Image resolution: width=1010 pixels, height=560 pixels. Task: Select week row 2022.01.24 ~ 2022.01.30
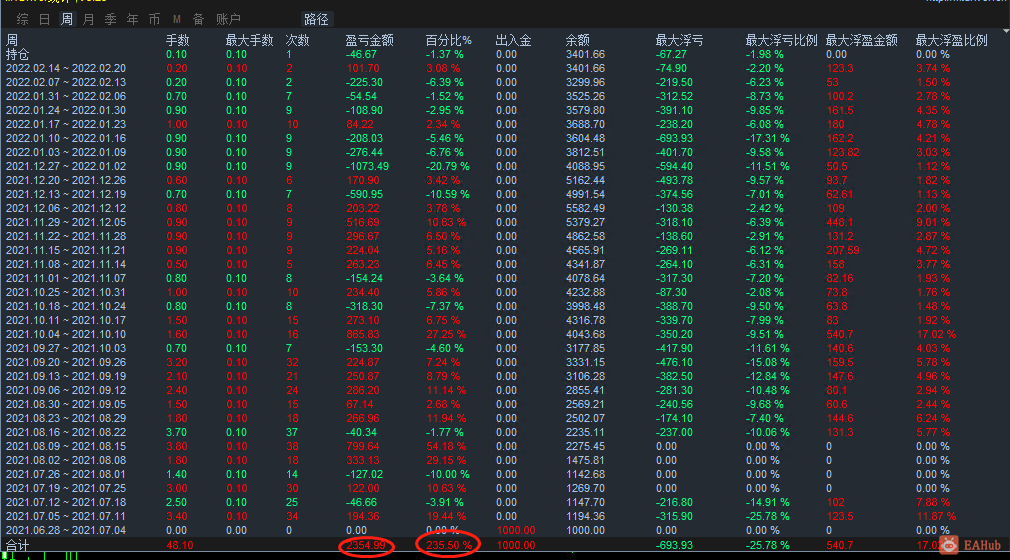coord(505,110)
